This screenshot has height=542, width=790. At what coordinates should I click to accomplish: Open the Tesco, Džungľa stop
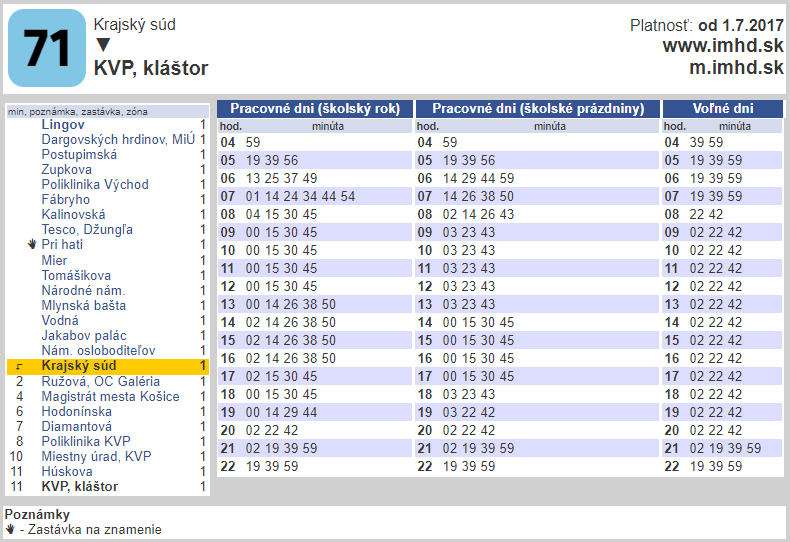tap(87, 230)
